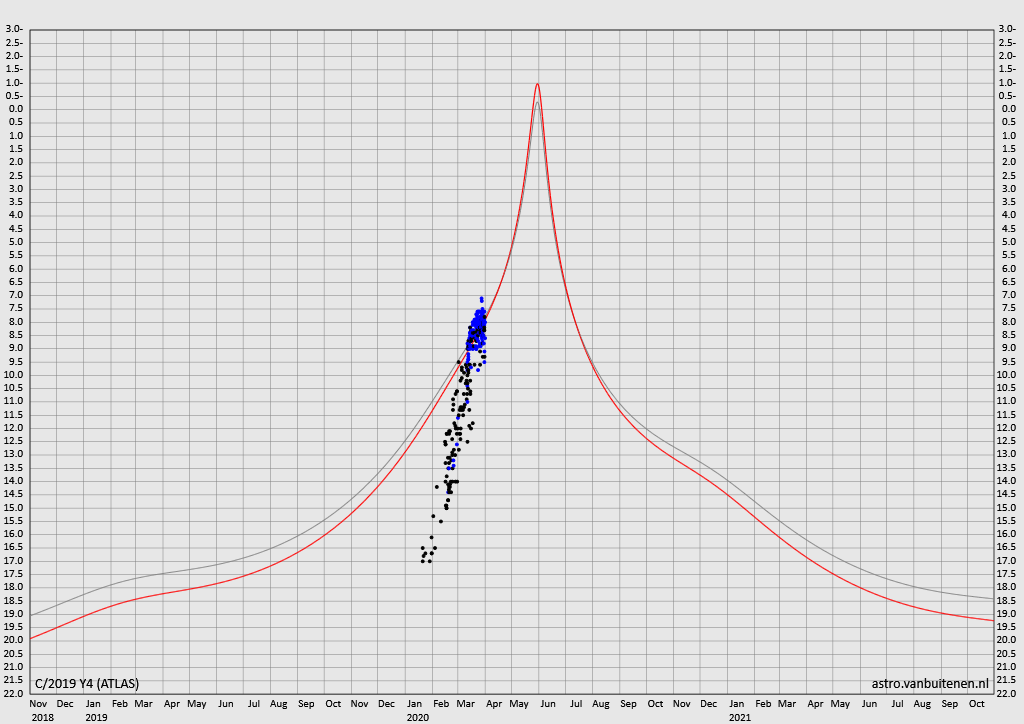This screenshot has width=1024, height=724.
Task: Click the 10.0 value on the left axis
Action: pos(14,375)
